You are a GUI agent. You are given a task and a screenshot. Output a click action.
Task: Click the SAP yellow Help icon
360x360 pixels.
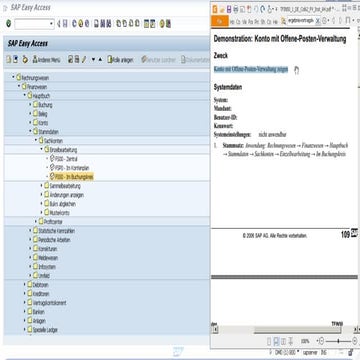click(x=162, y=24)
